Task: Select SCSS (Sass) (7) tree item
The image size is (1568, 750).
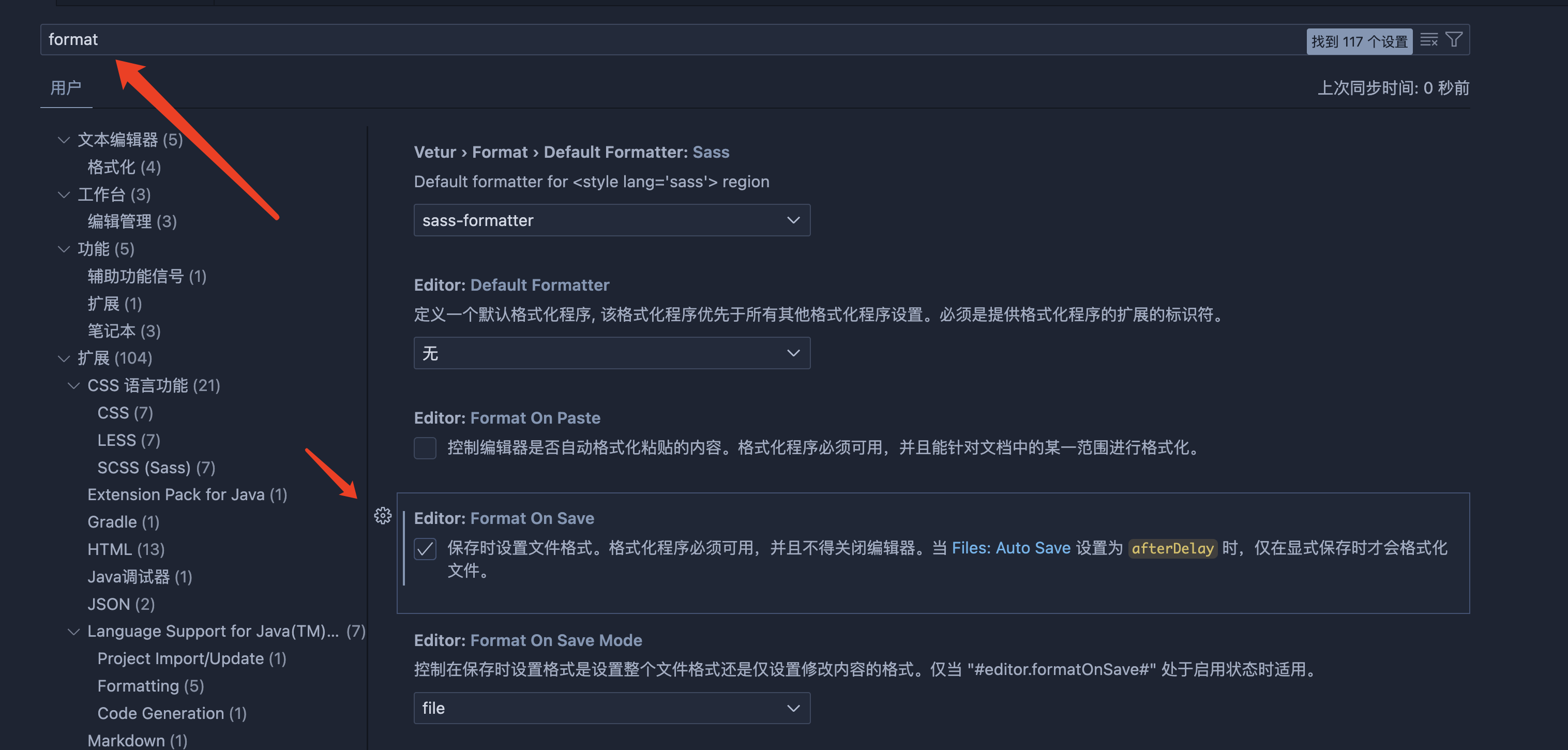Action: point(156,468)
